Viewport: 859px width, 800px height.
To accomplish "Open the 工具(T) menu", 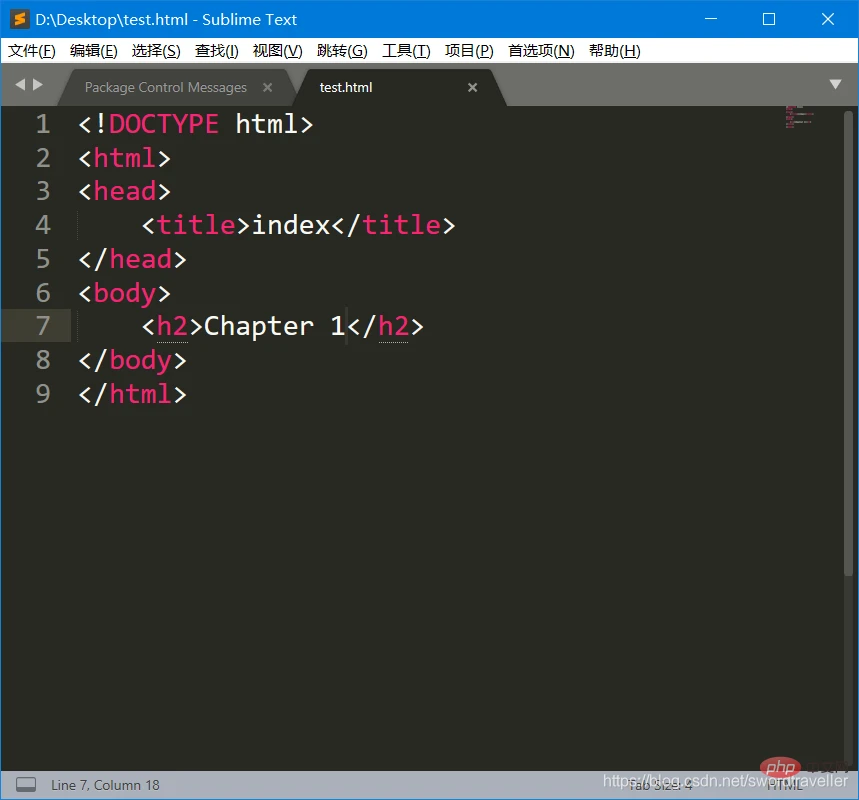I will 406,51.
